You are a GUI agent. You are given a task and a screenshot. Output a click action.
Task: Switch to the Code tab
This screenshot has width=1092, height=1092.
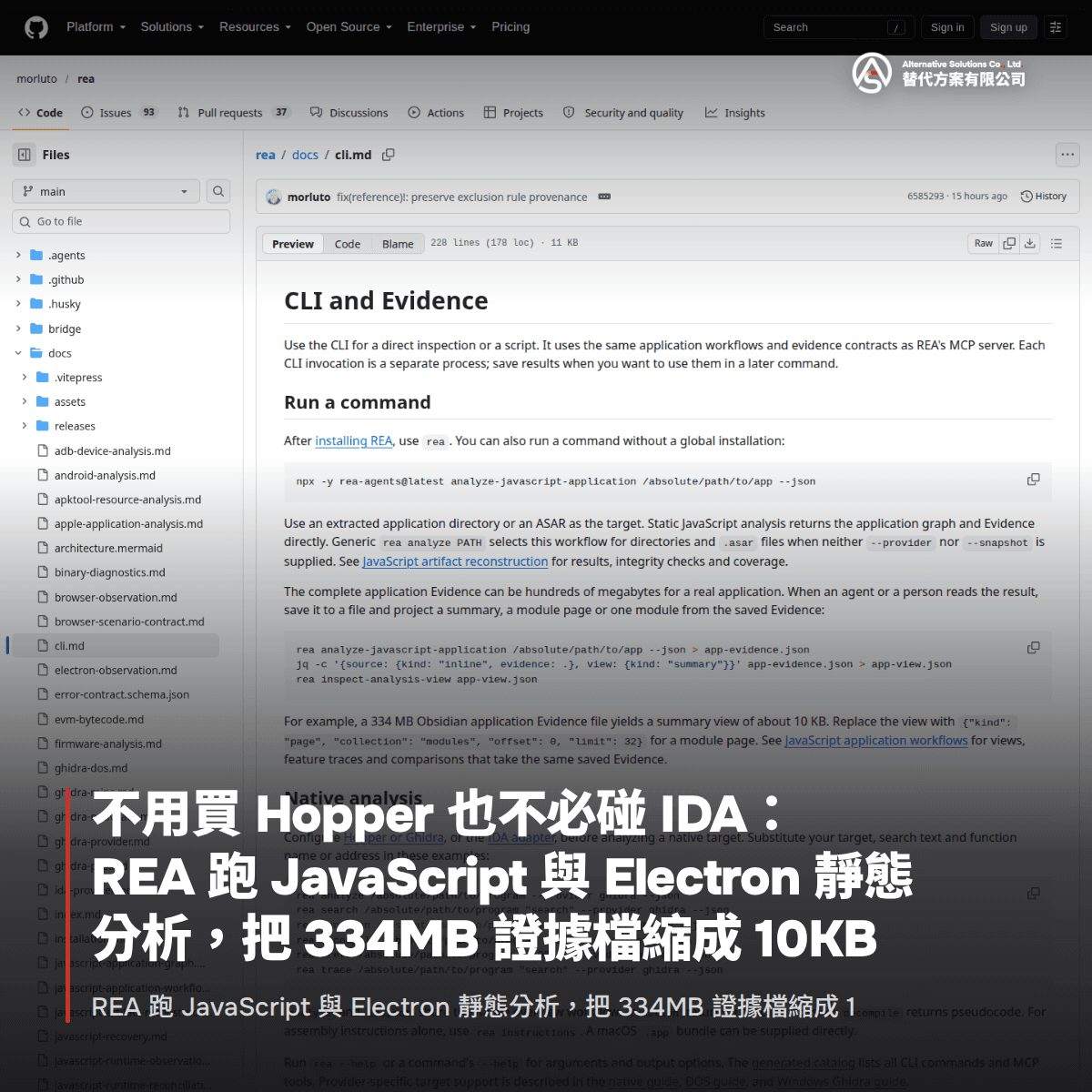pyautogui.click(x=41, y=113)
